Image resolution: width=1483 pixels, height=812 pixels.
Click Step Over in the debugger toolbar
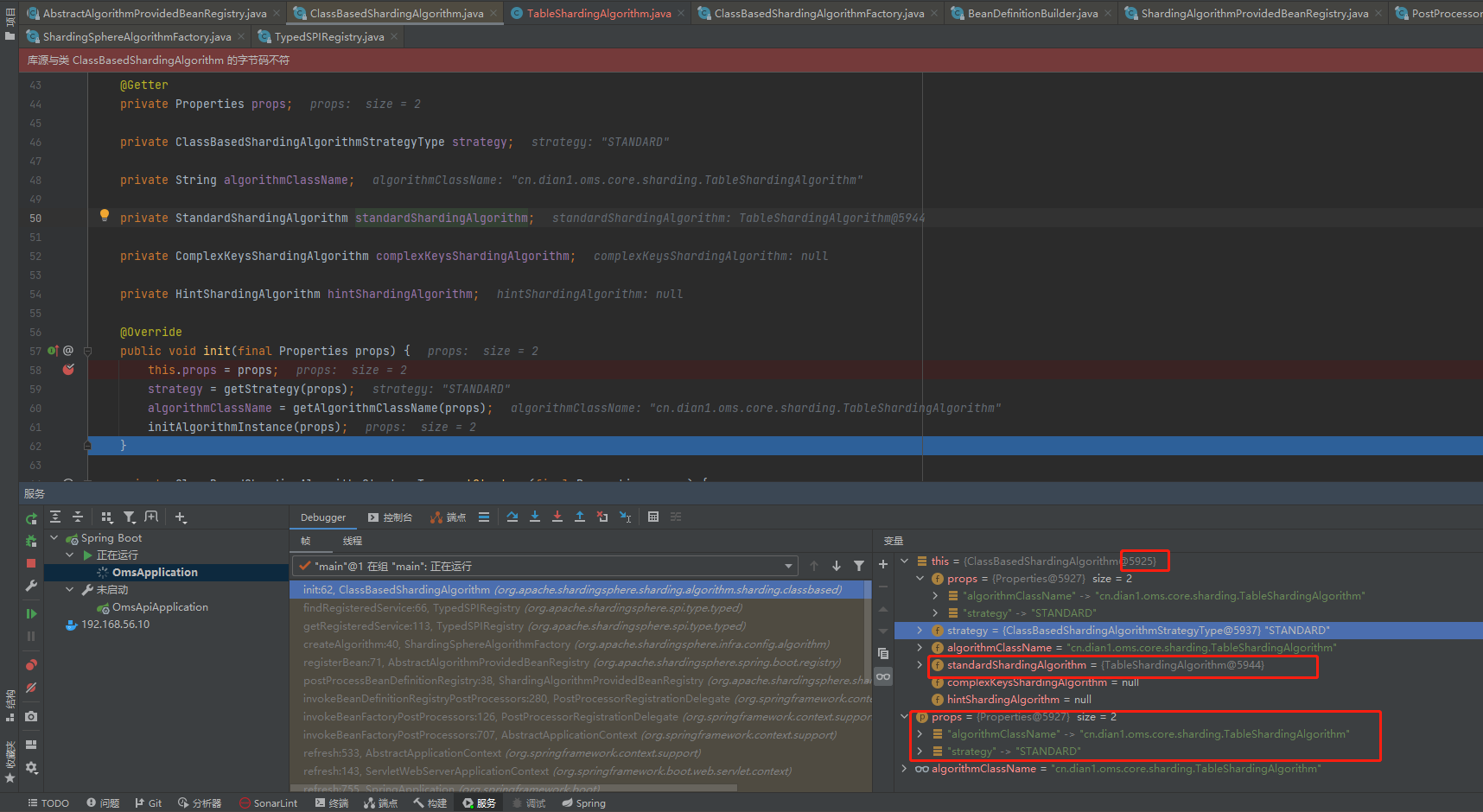click(512, 517)
